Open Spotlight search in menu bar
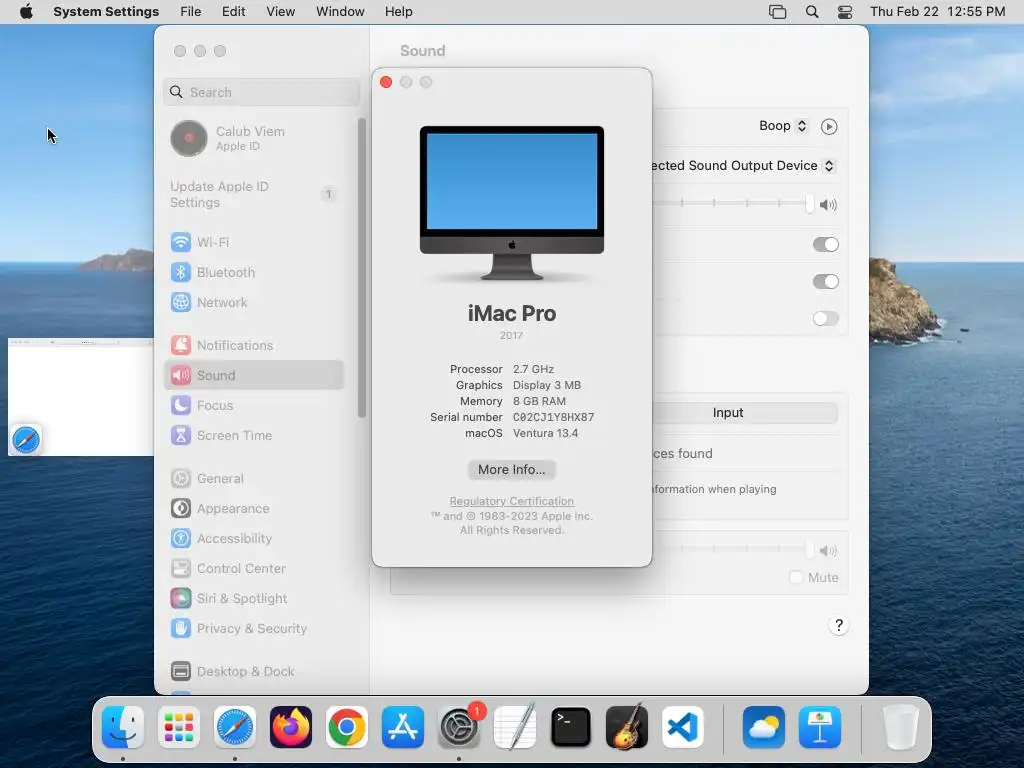1024x768 pixels. pyautogui.click(x=812, y=12)
